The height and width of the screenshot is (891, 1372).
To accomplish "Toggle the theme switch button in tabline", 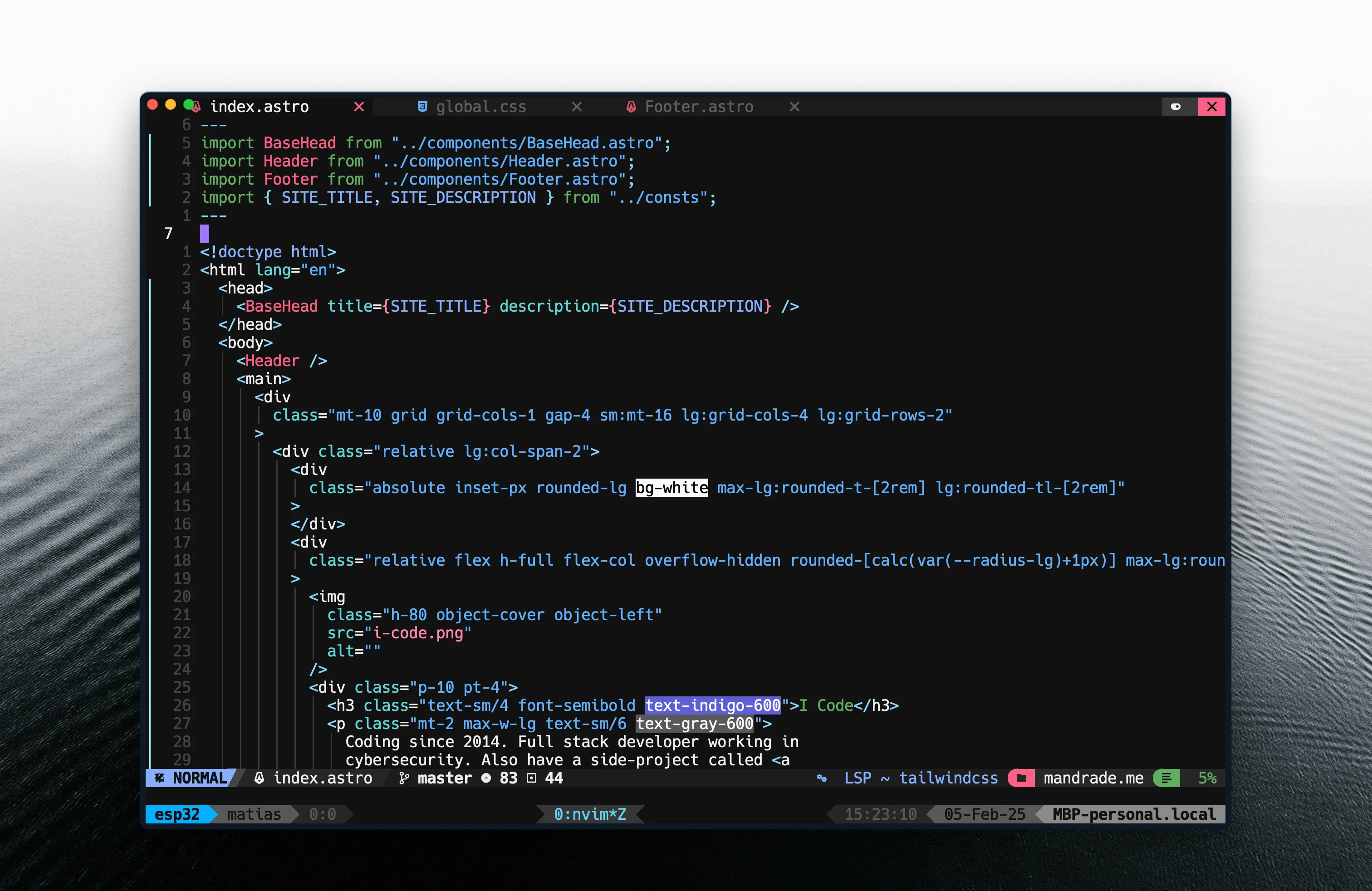I will pyautogui.click(x=1176, y=107).
